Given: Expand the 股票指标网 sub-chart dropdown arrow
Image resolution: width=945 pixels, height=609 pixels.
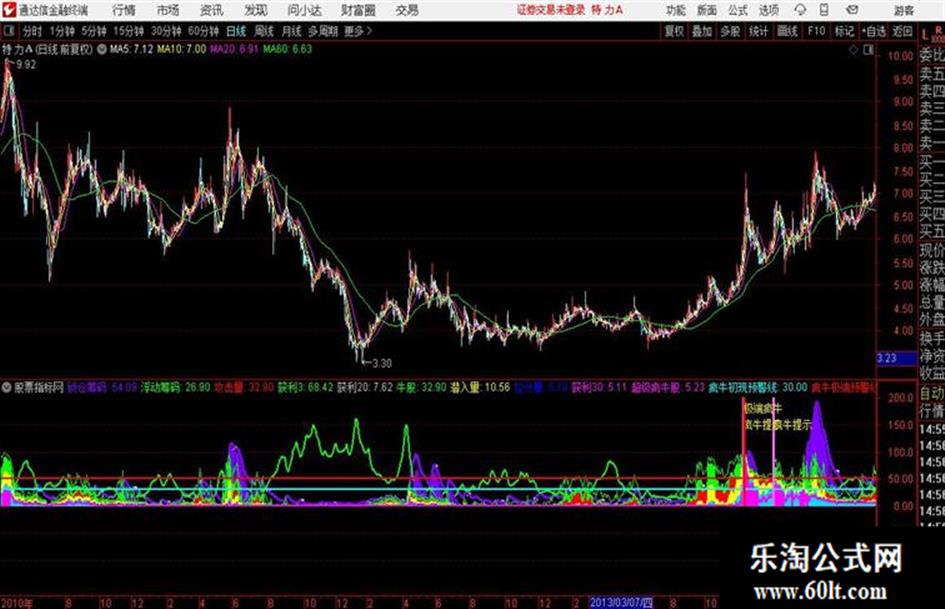Looking at the screenshot, I should coord(7,387).
